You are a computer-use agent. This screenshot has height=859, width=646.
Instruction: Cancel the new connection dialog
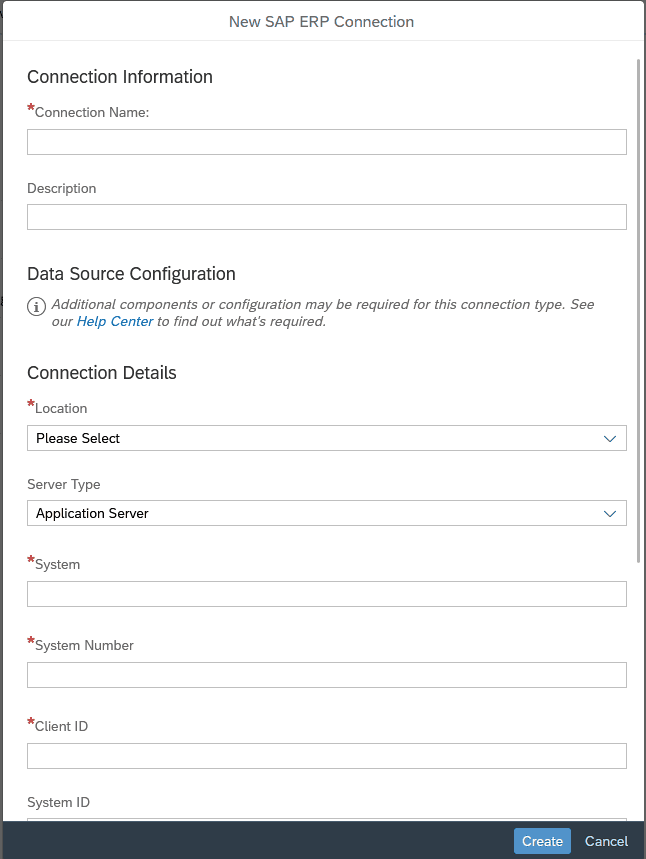click(x=606, y=841)
